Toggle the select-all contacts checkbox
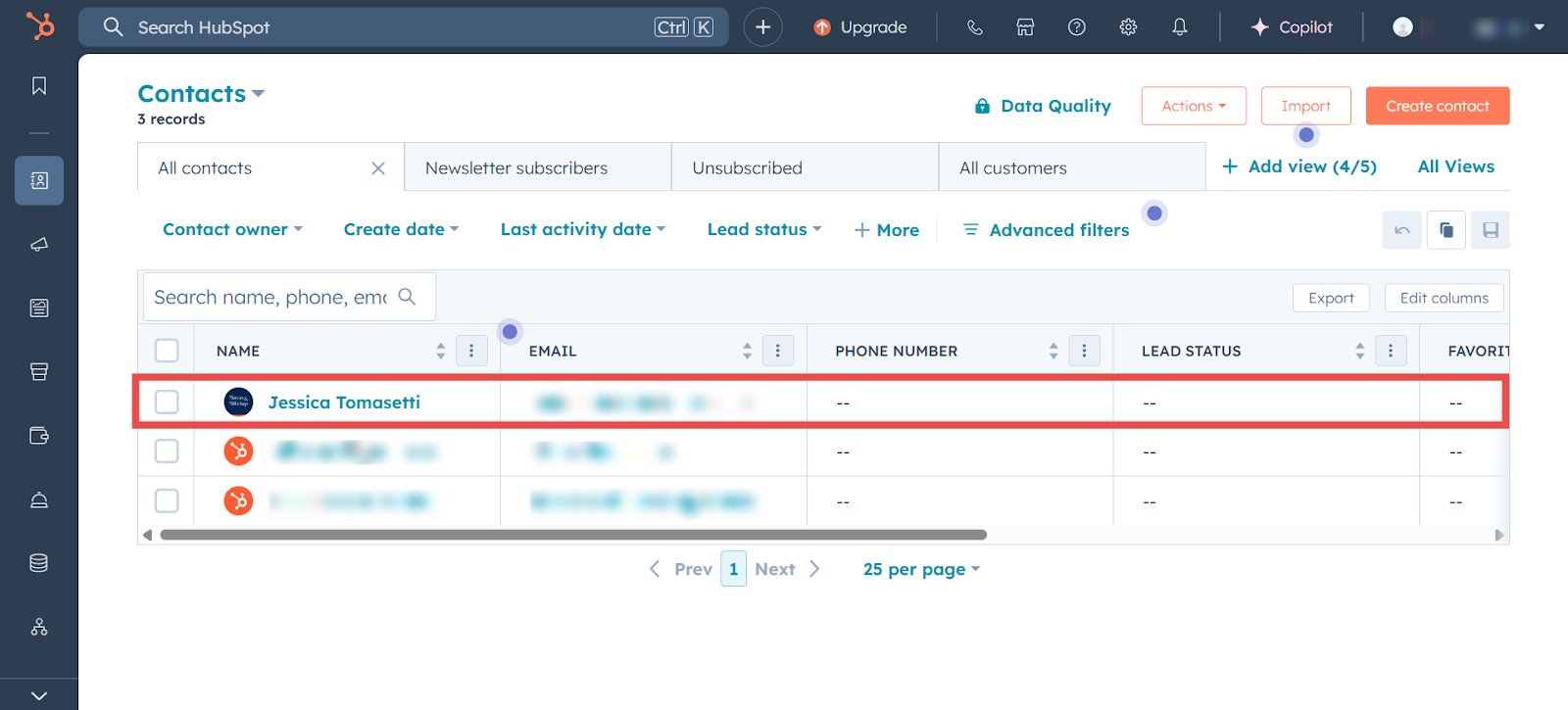Image resolution: width=1568 pixels, height=710 pixels. point(167,351)
